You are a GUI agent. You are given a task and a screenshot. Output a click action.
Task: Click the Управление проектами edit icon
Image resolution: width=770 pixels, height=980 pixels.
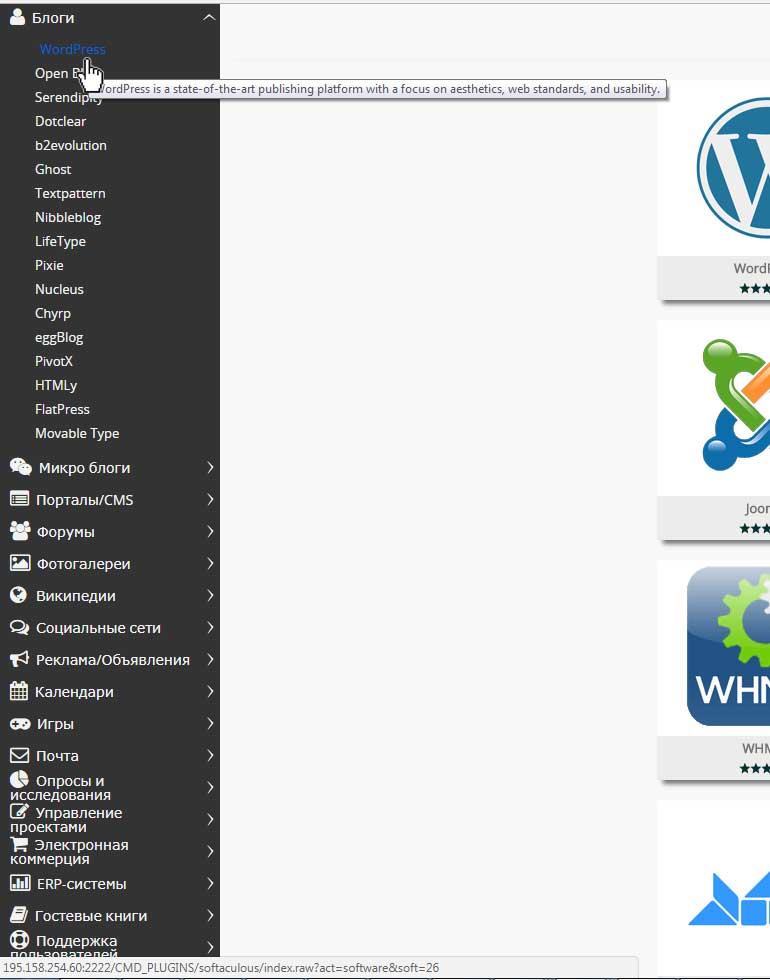tap(19, 811)
